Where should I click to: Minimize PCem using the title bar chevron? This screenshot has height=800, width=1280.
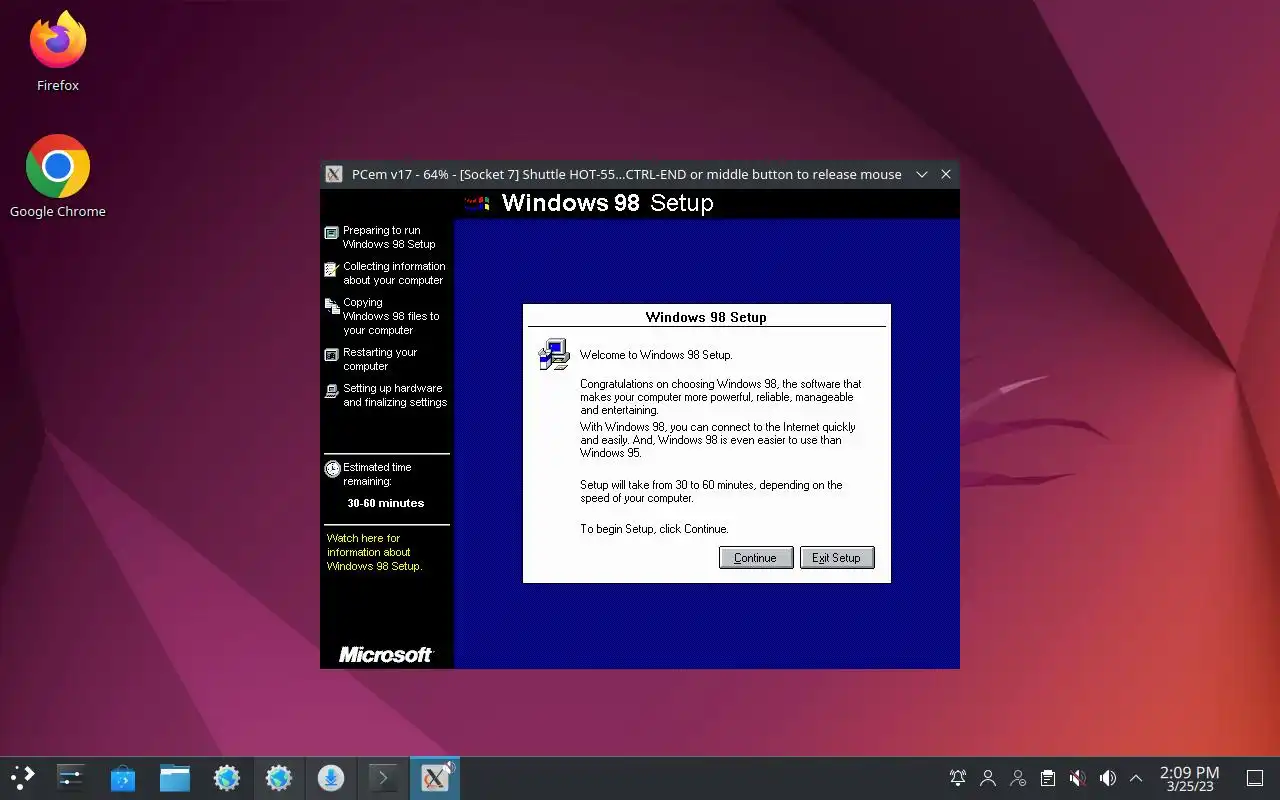(x=922, y=174)
